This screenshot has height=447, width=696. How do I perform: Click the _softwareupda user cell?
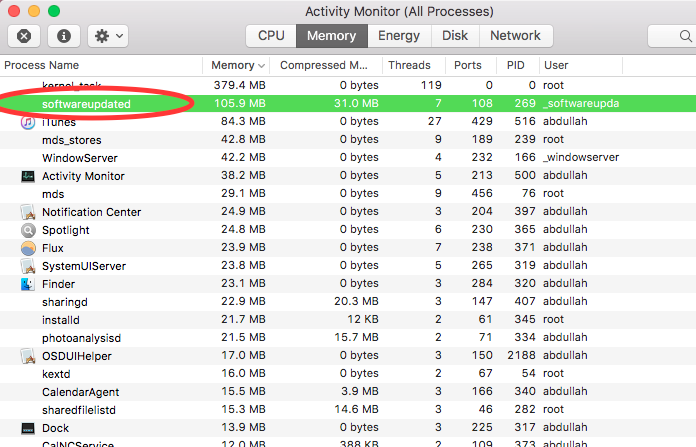pos(581,103)
